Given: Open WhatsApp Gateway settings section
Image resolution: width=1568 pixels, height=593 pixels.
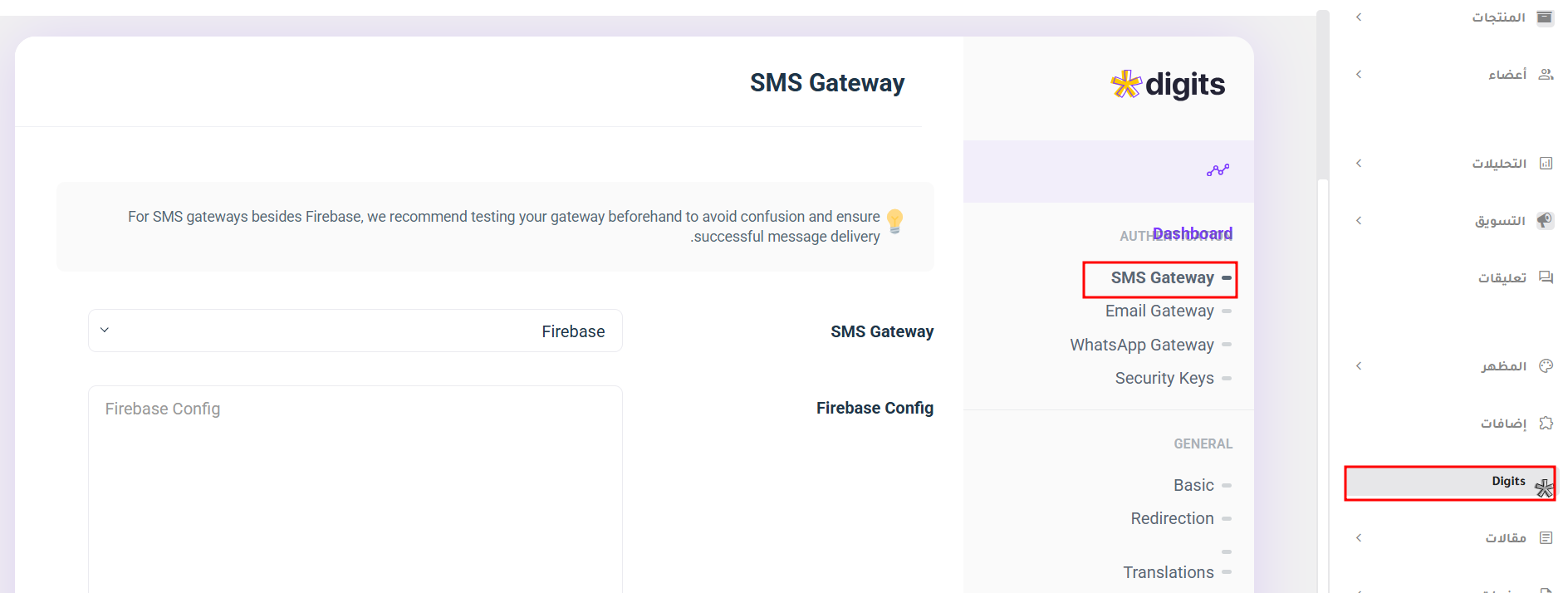Looking at the screenshot, I should coord(1142,345).
